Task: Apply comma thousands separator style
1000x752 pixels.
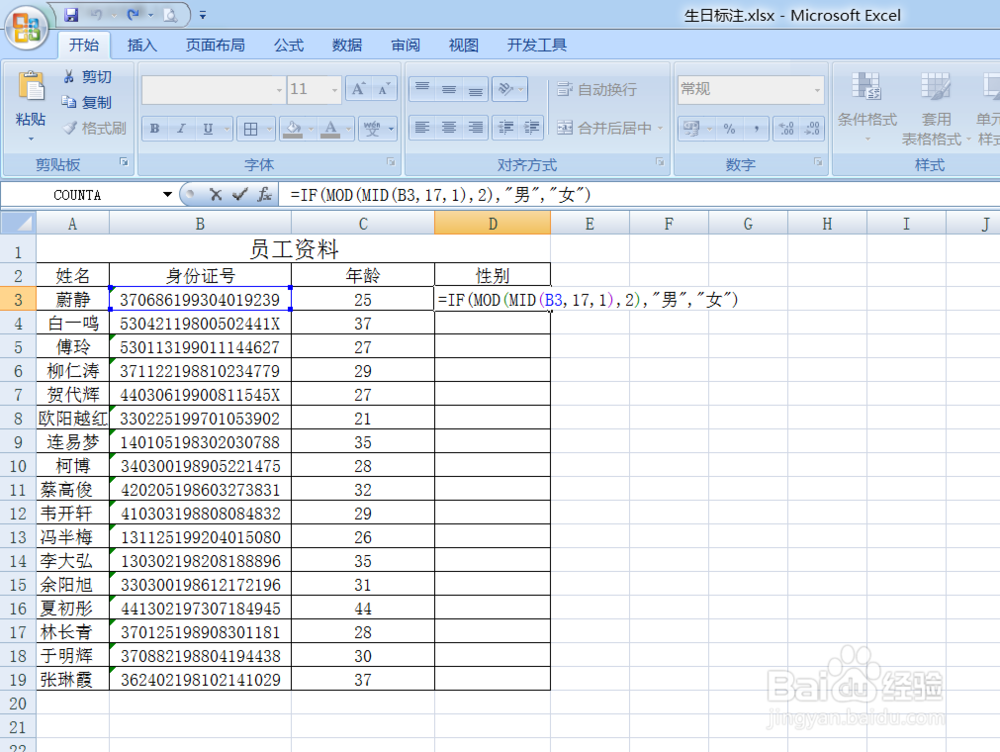Action: (x=756, y=129)
